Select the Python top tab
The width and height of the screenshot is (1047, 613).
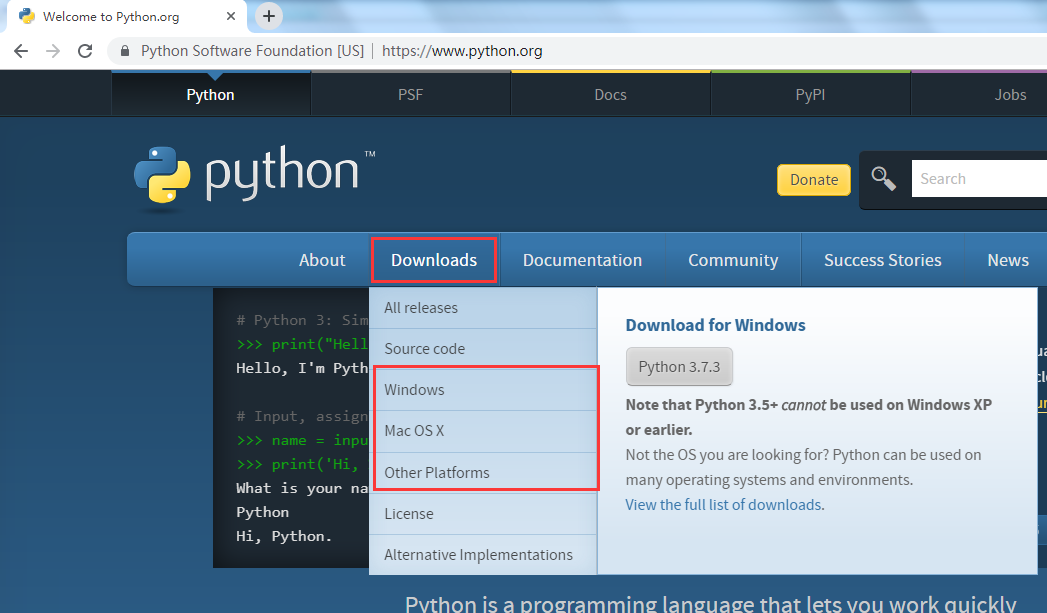click(x=210, y=94)
